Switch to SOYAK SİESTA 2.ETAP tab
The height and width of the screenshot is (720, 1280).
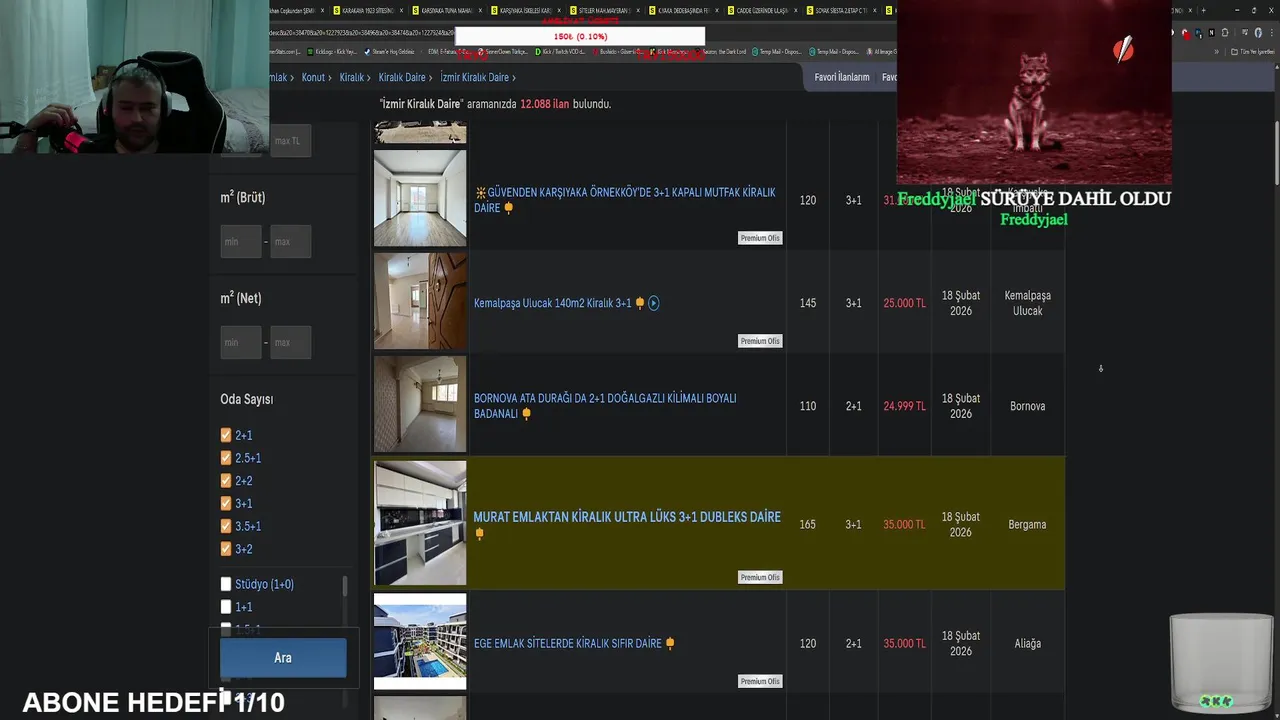pyautogui.click(x=842, y=10)
